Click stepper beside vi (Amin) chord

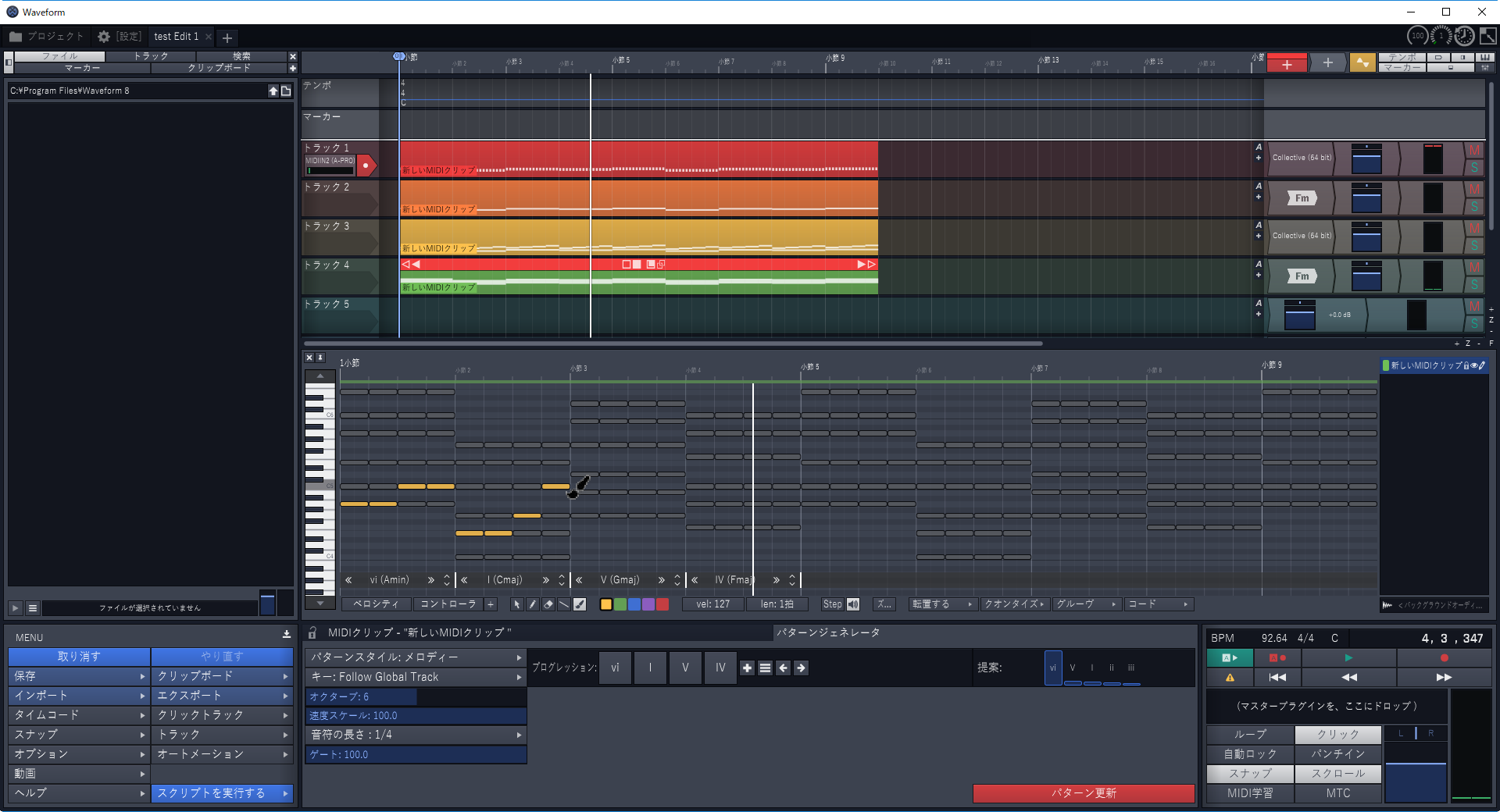coord(447,580)
